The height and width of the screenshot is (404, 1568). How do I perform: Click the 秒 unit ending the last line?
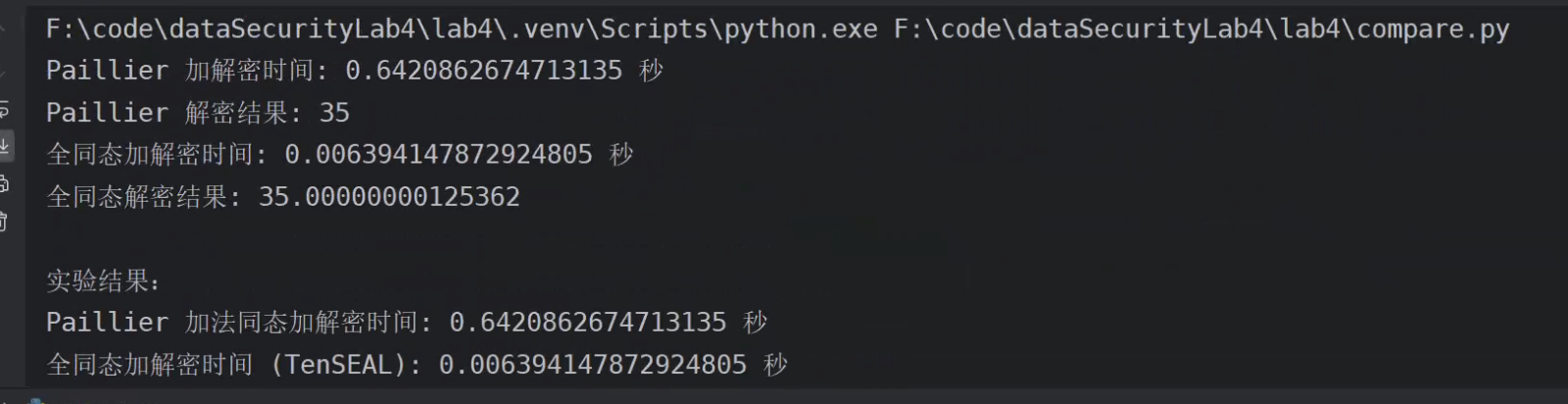(775, 365)
